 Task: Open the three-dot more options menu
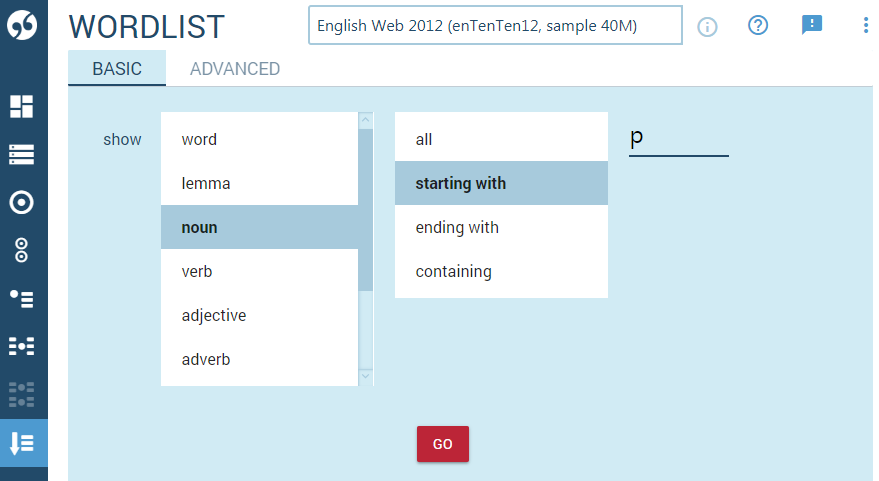pos(865,26)
